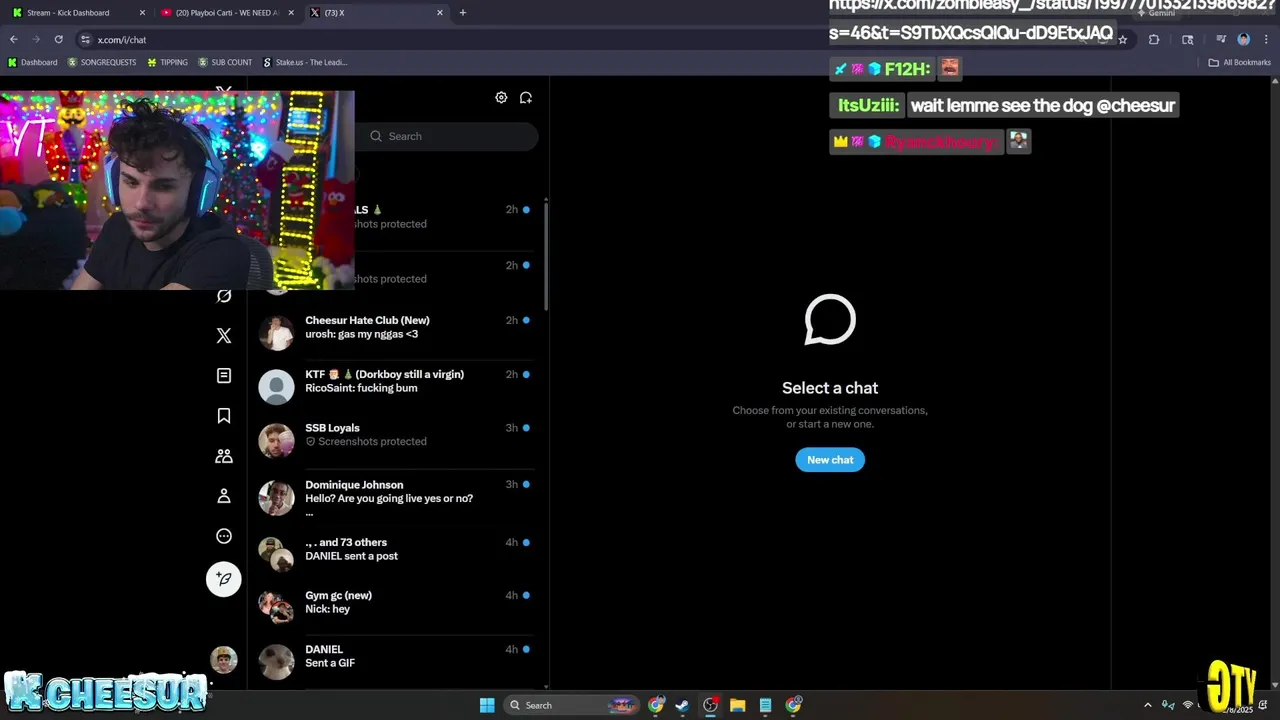Click the account avatar at sidebar bottom
This screenshot has width=1280, height=720.
(224, 660)
